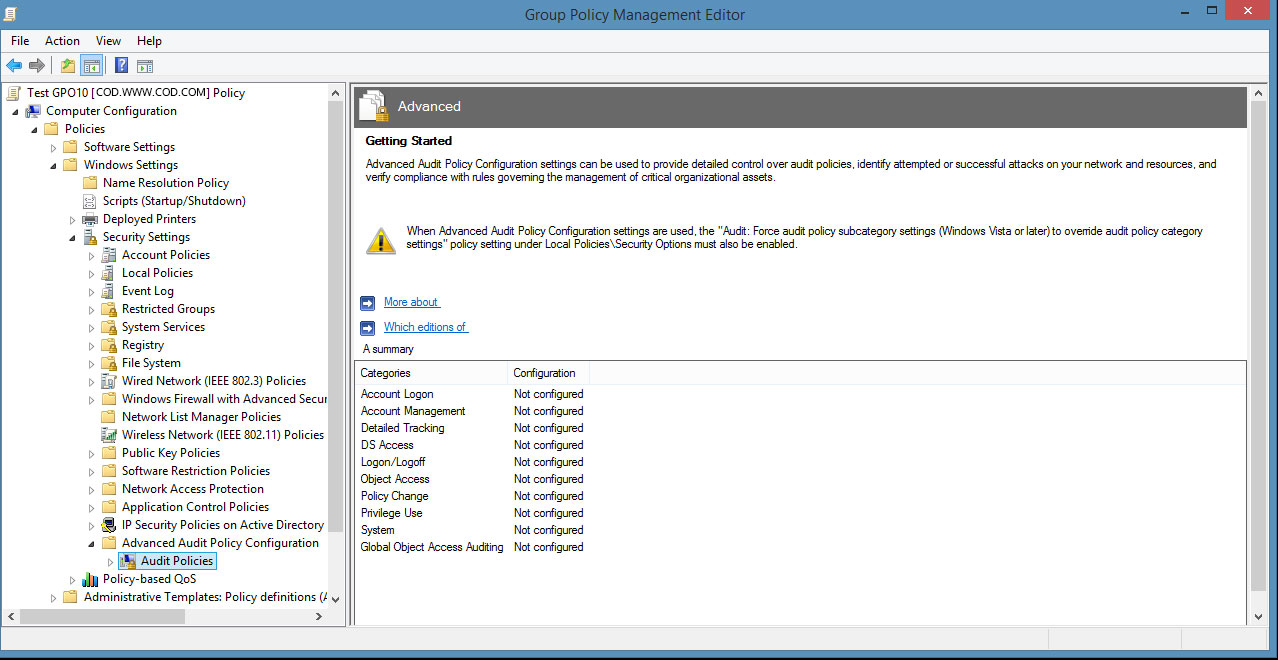Open the More about link
The height and width of the screenshot is (660, 1278).
412,302
